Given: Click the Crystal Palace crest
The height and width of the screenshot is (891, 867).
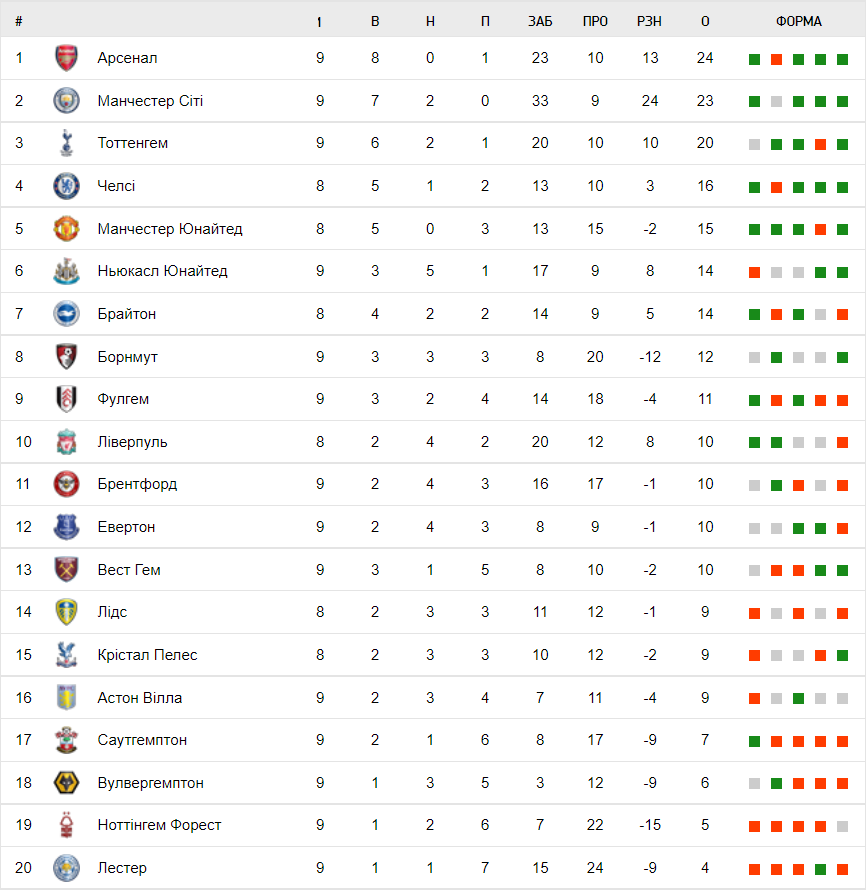Looking at the screenshot, I should click(66, 655).
